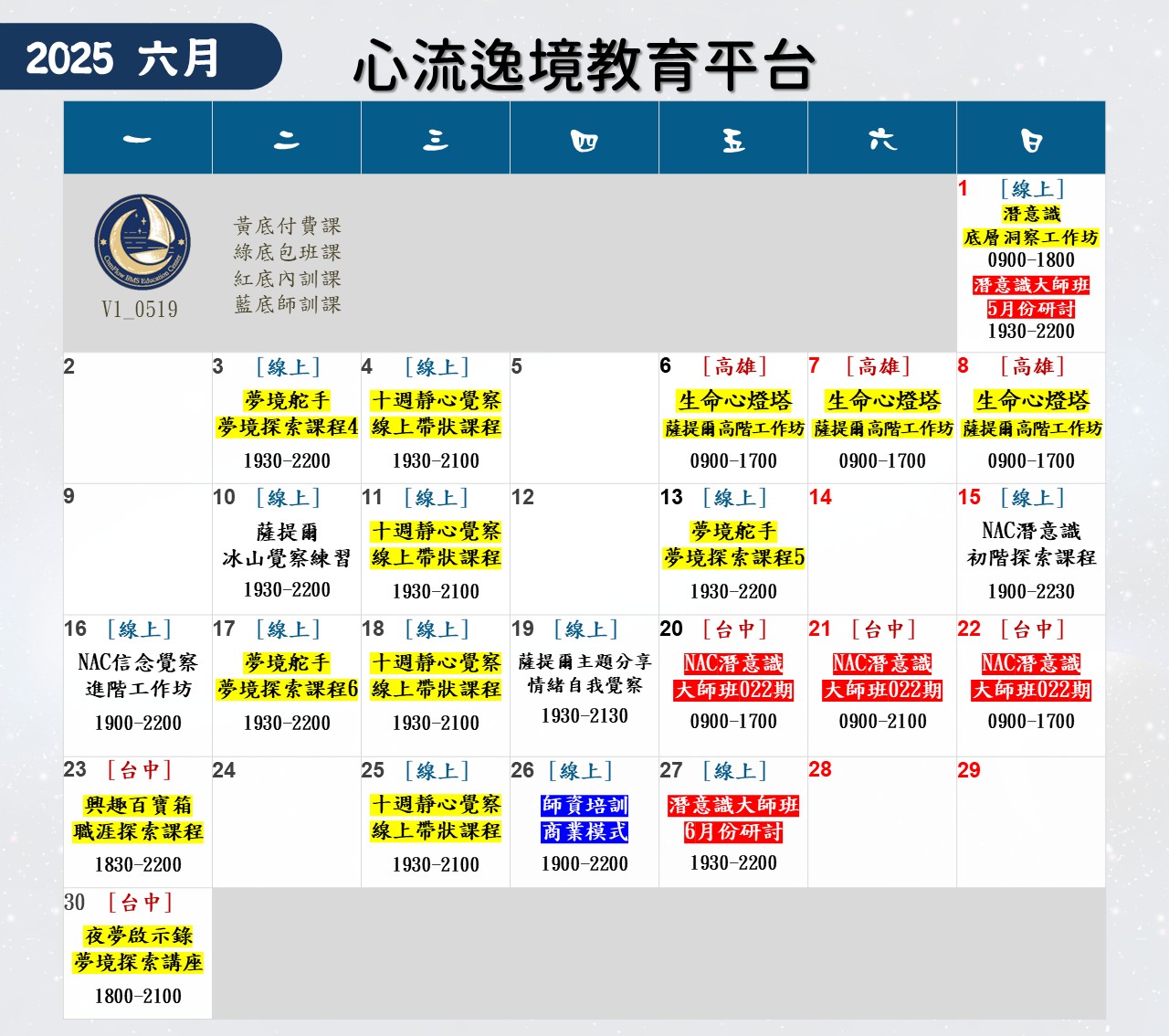Click the V1_0519 version label
This screenshot has height=1036, width=1169.
(x=140, y=310)
